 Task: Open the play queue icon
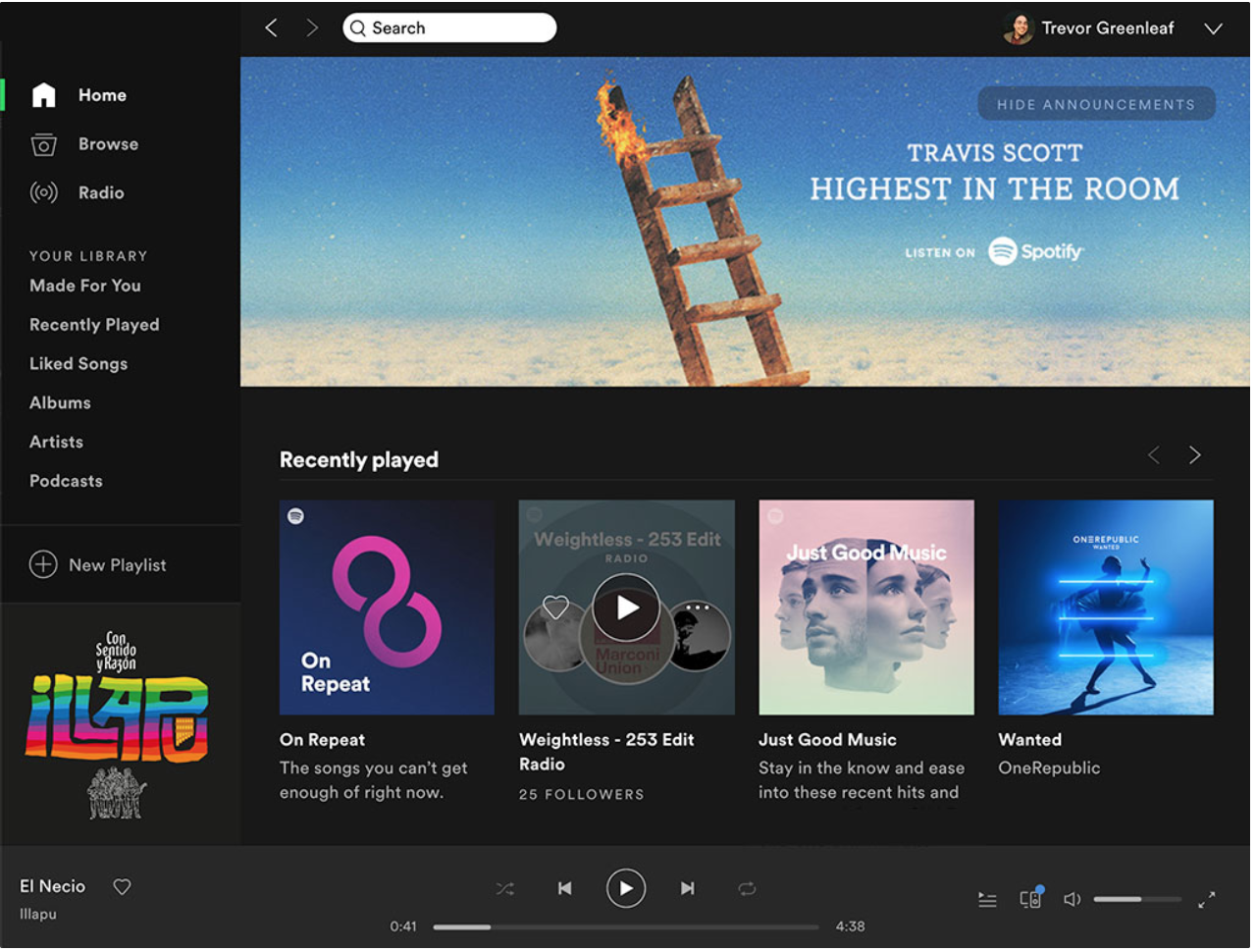[987, 899]
